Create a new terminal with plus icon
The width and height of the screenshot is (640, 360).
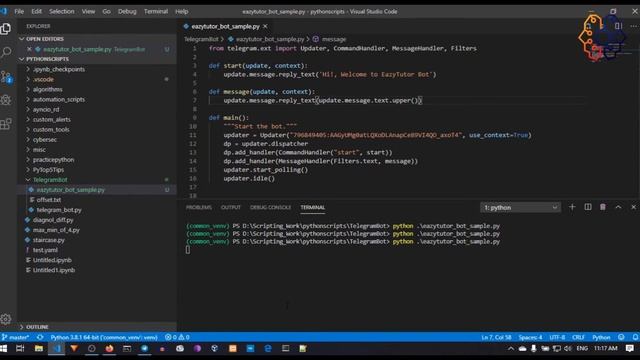click(x=572, y=207)
